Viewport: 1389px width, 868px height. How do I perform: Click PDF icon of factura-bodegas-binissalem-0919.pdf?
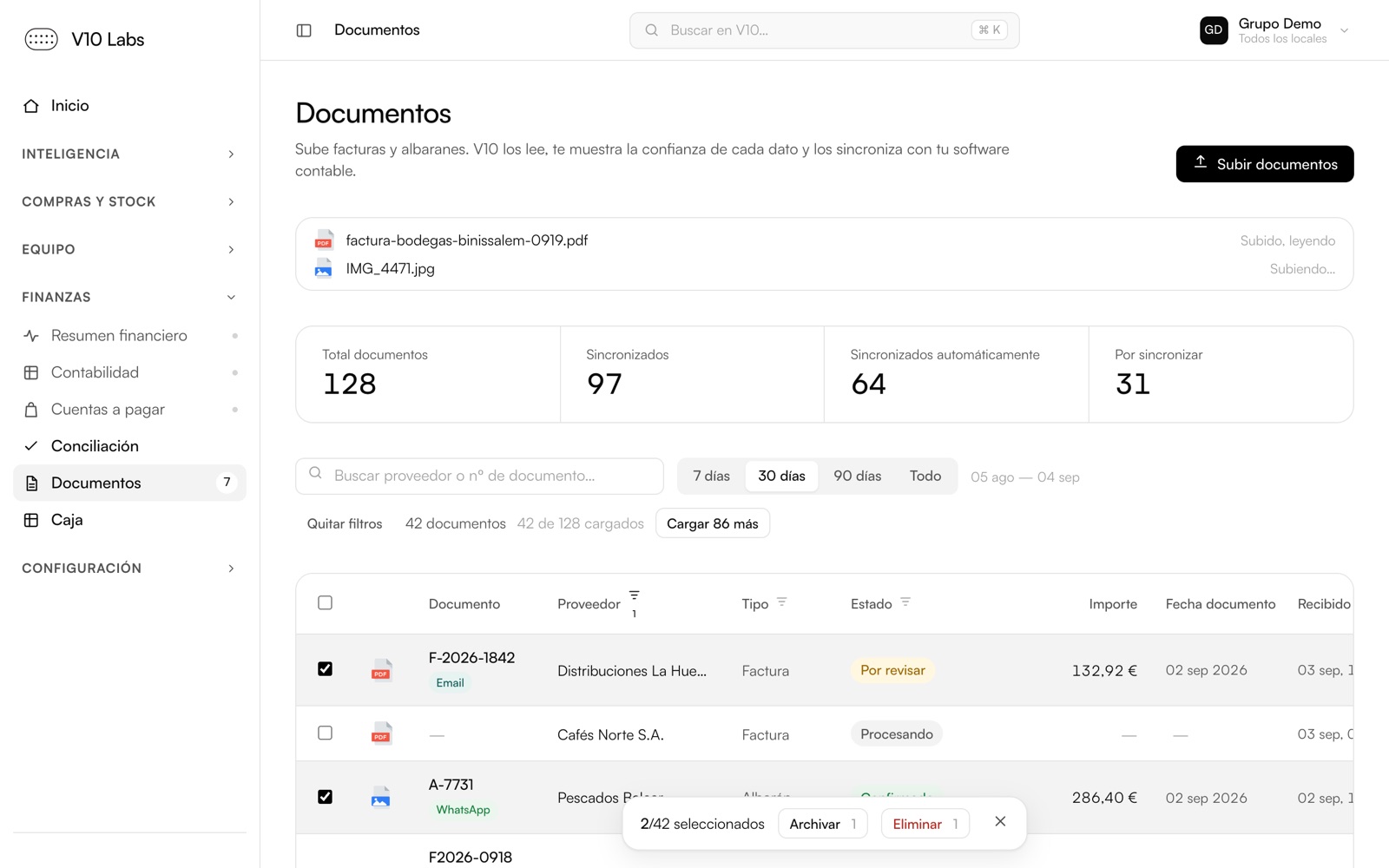coord(324,240)
